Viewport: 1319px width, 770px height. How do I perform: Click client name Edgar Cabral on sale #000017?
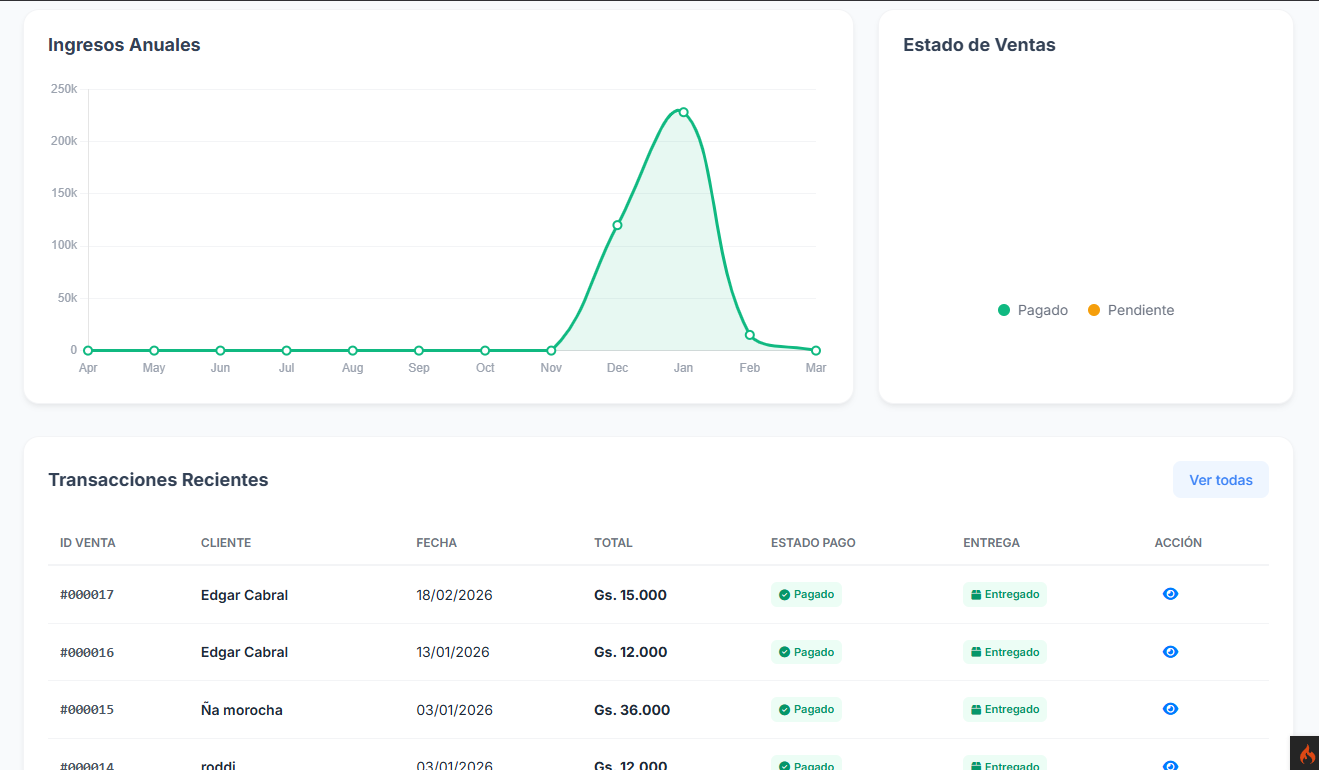244,595
